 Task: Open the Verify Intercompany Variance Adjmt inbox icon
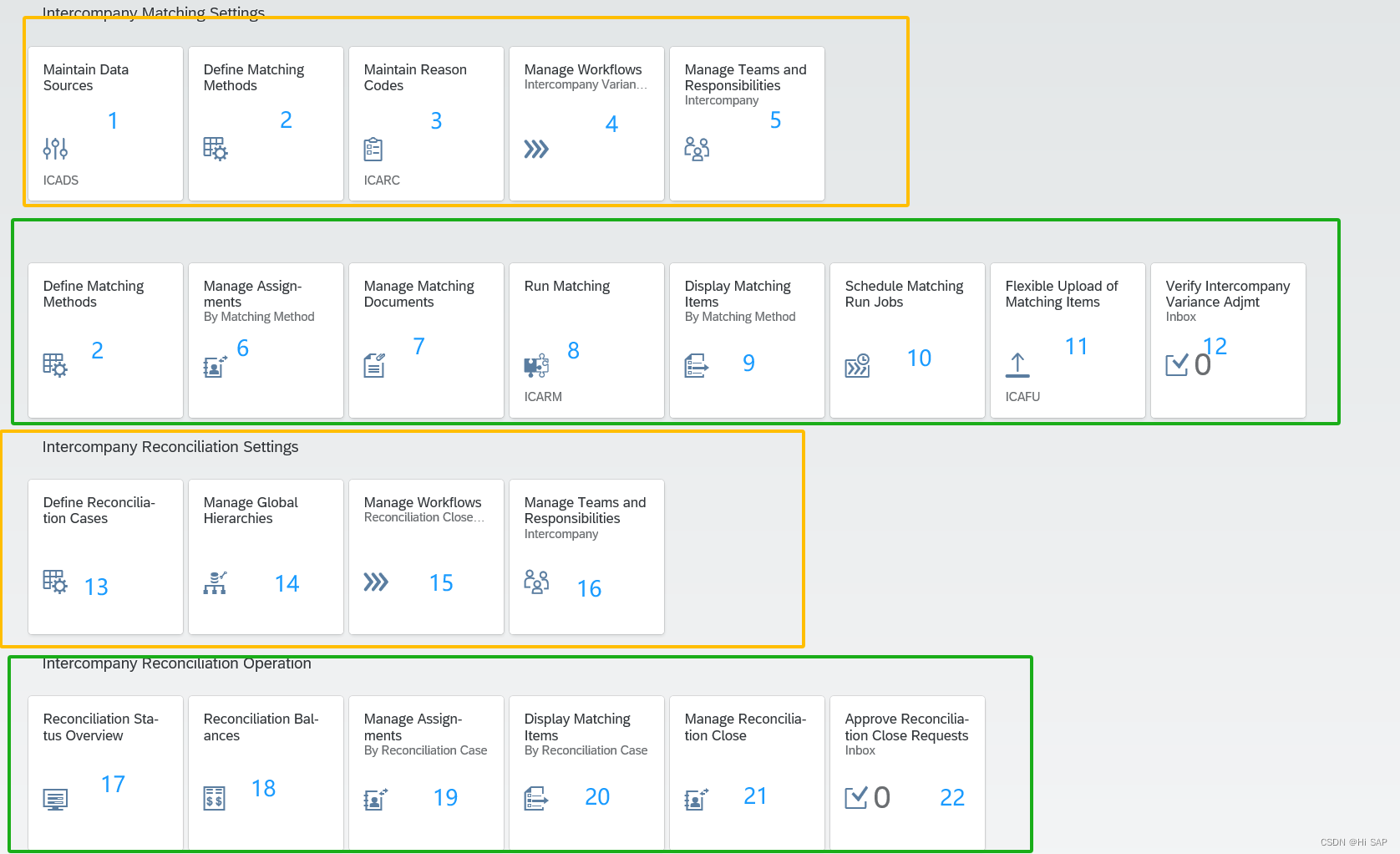pyautogui.click(x=1178, y=365)
